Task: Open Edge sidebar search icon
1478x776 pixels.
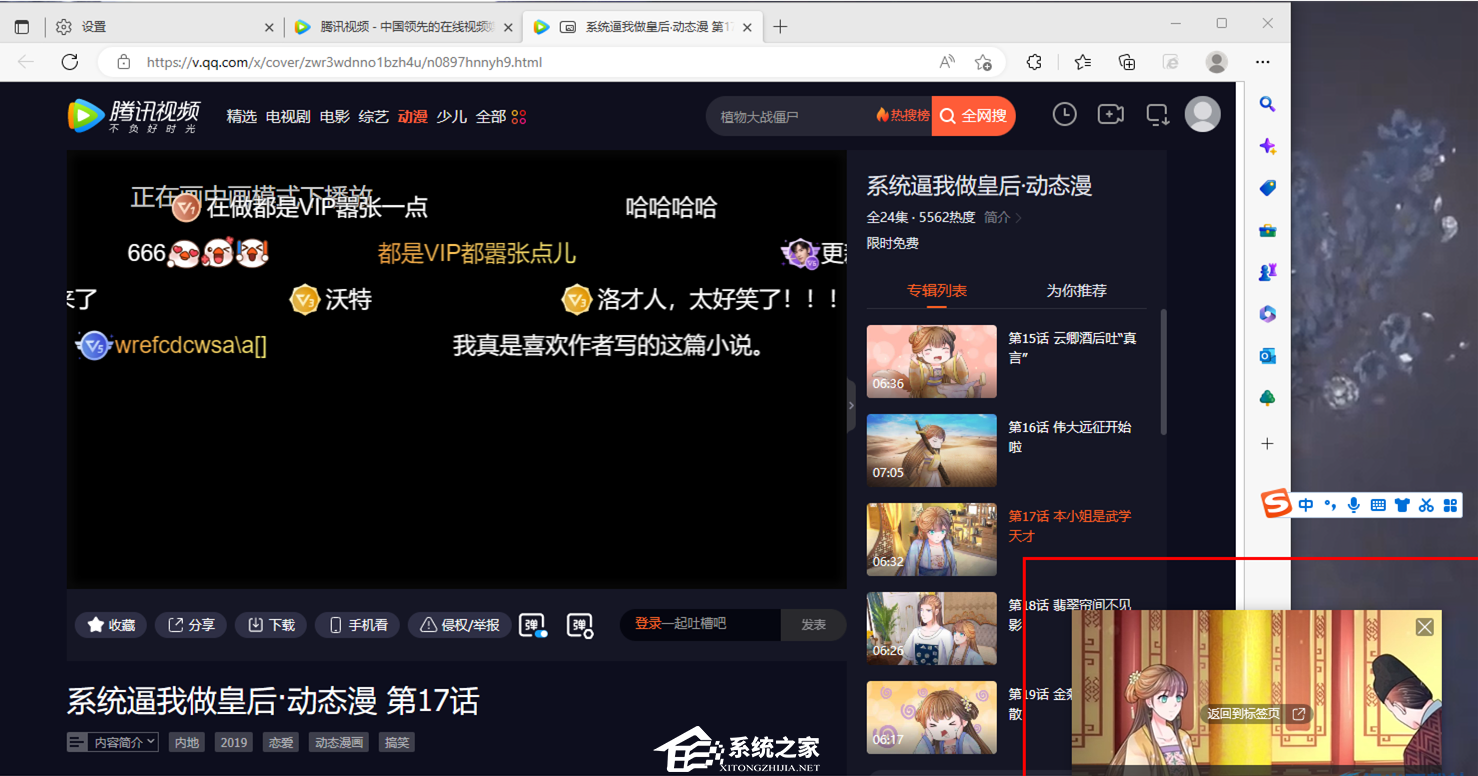Action: coord(1267,104)
